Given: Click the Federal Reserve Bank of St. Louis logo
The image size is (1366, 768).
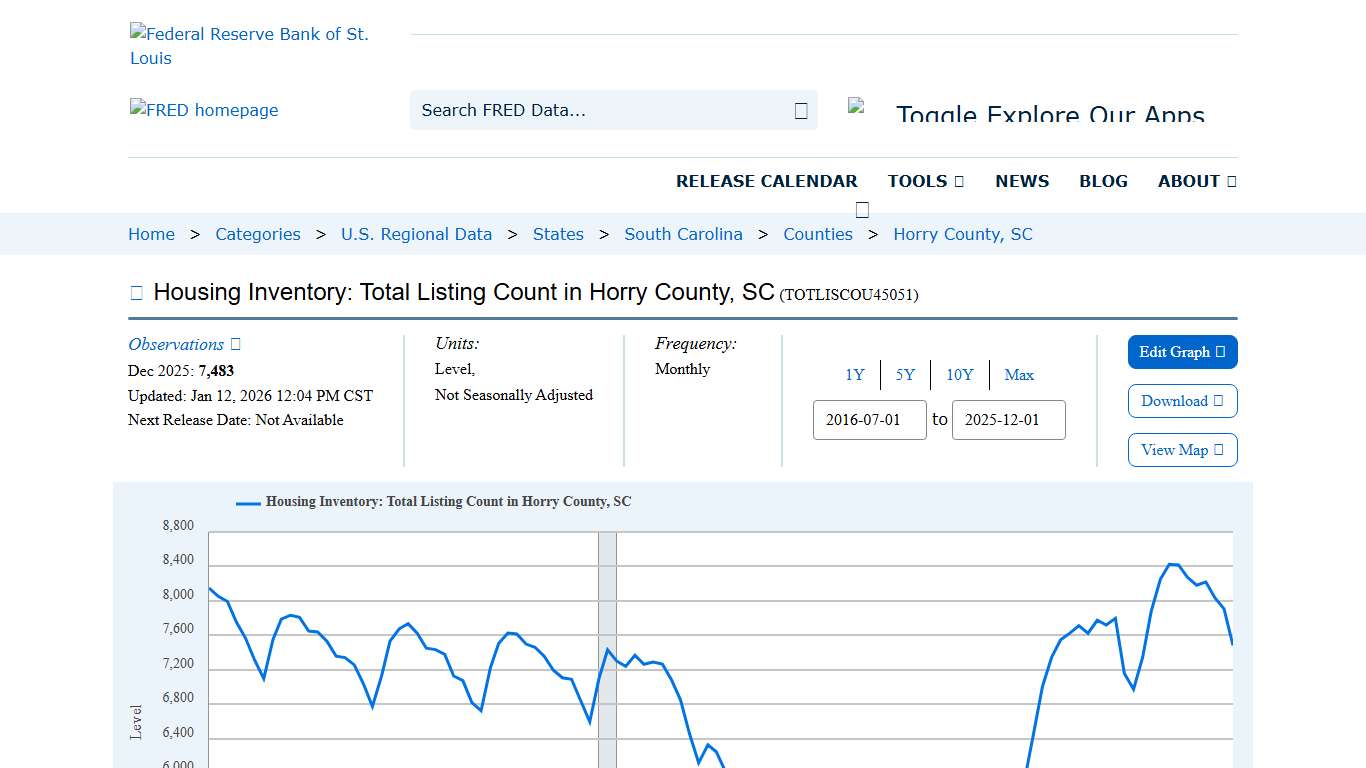Looking at the screenshot, I should tap(249, 45).
